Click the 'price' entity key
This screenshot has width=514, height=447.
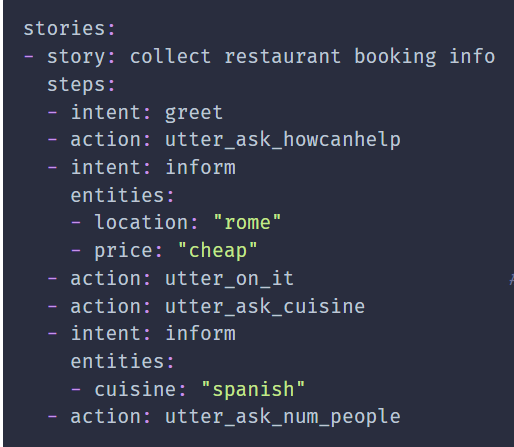point(124,251)
